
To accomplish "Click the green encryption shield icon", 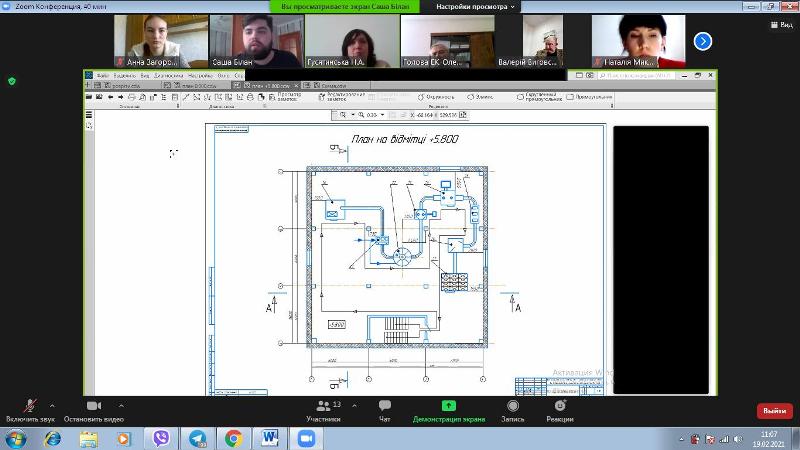I will 12,81.
